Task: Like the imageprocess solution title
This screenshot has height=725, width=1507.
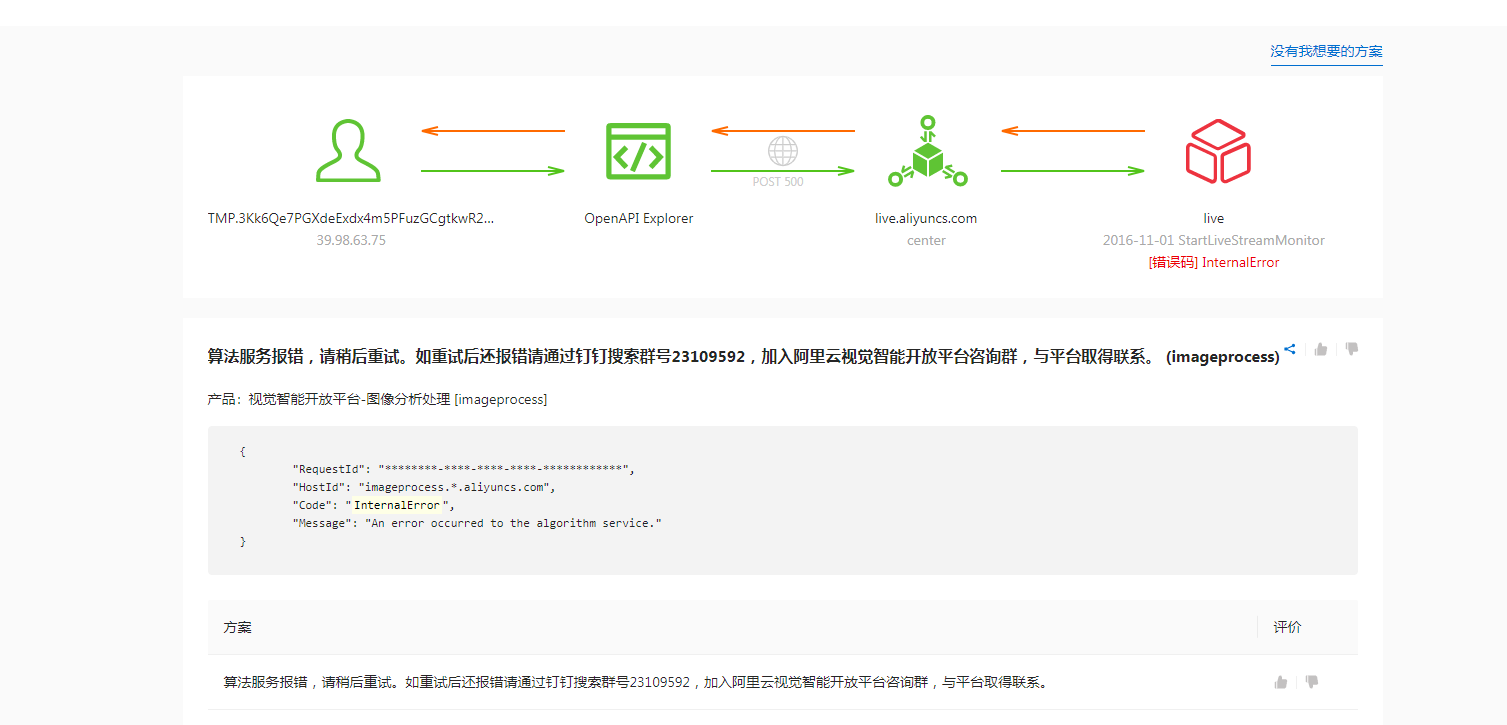Action: click(x=1321, y=349)
